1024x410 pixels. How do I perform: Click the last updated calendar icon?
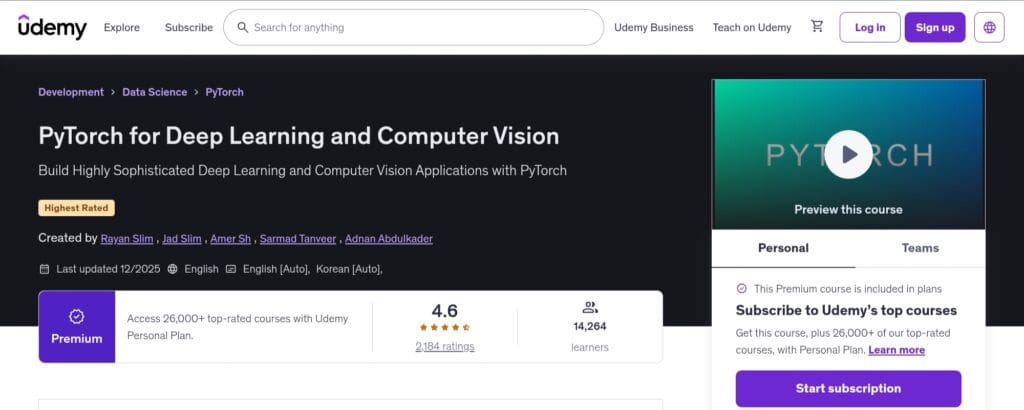[44, 269]
